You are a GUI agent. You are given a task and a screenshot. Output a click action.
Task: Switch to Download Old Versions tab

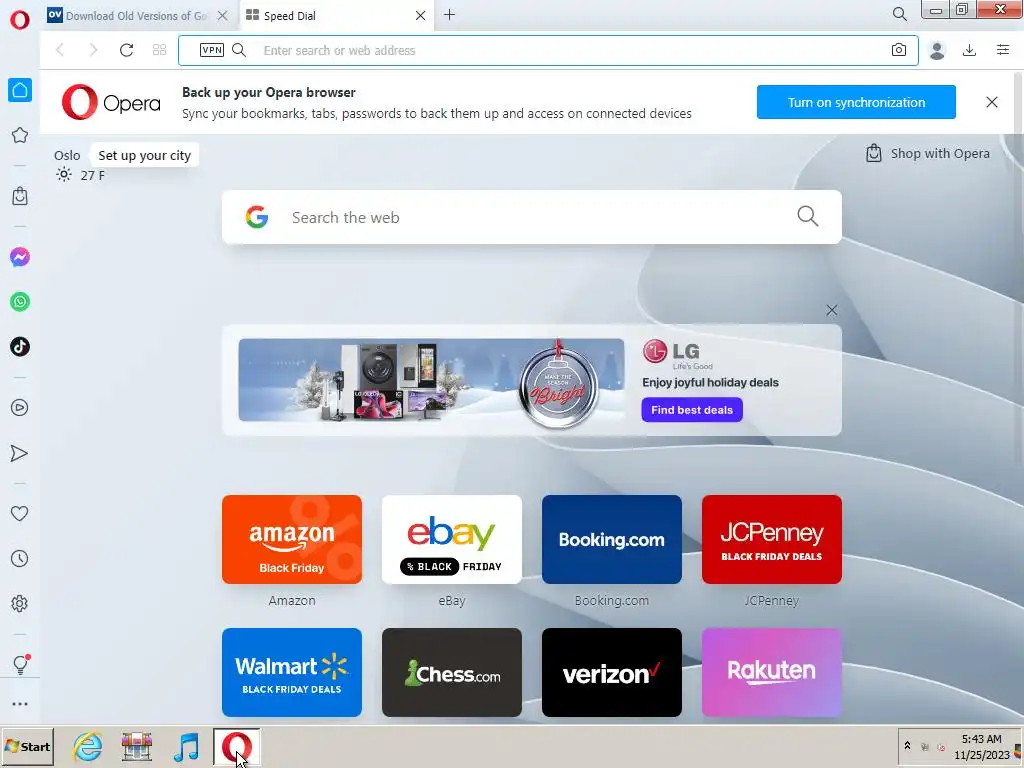coord(136,16)
